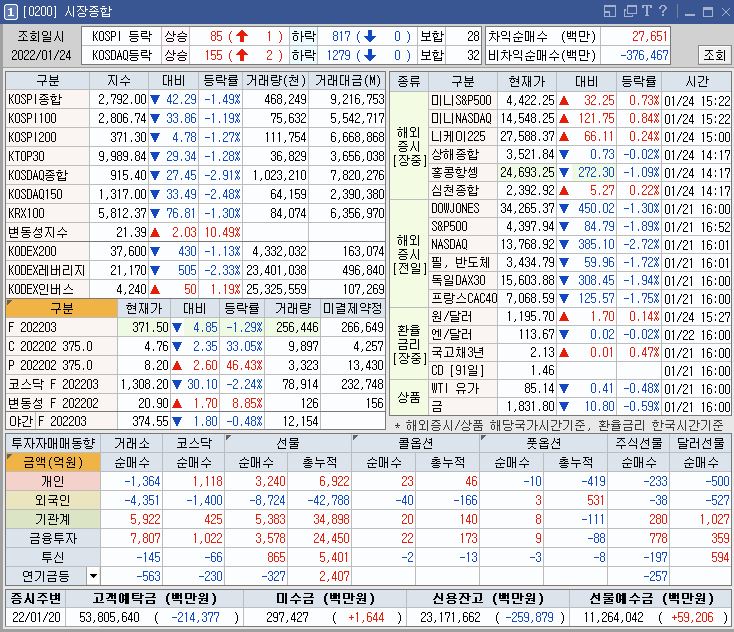734x632 pixels.
Task: Click the C 202202 375.0 call option row
Action: (61, 346)
